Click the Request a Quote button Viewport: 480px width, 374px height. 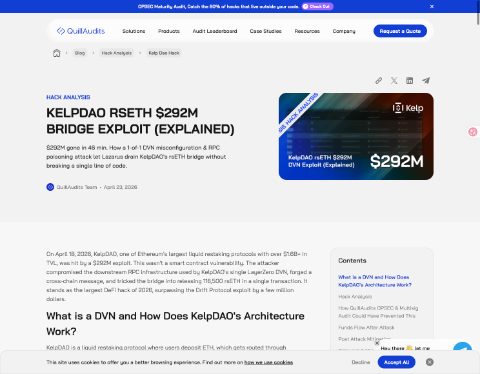coord(400,31)
